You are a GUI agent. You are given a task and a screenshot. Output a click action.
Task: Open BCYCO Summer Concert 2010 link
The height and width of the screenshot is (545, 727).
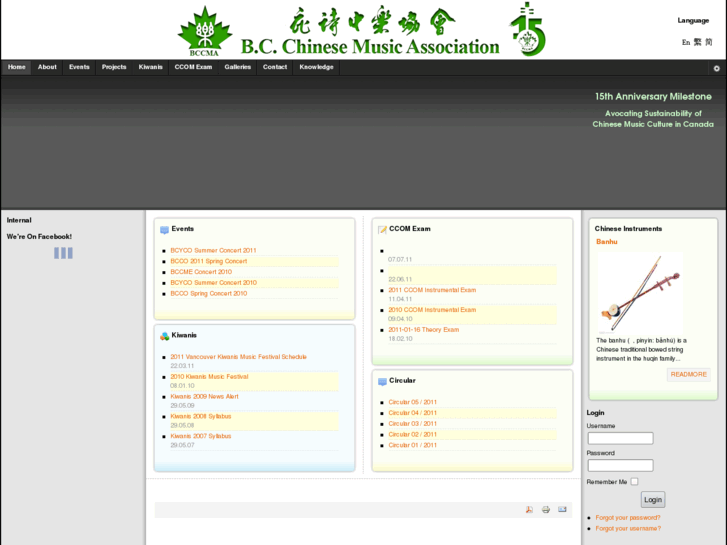[x=214, y=282]
